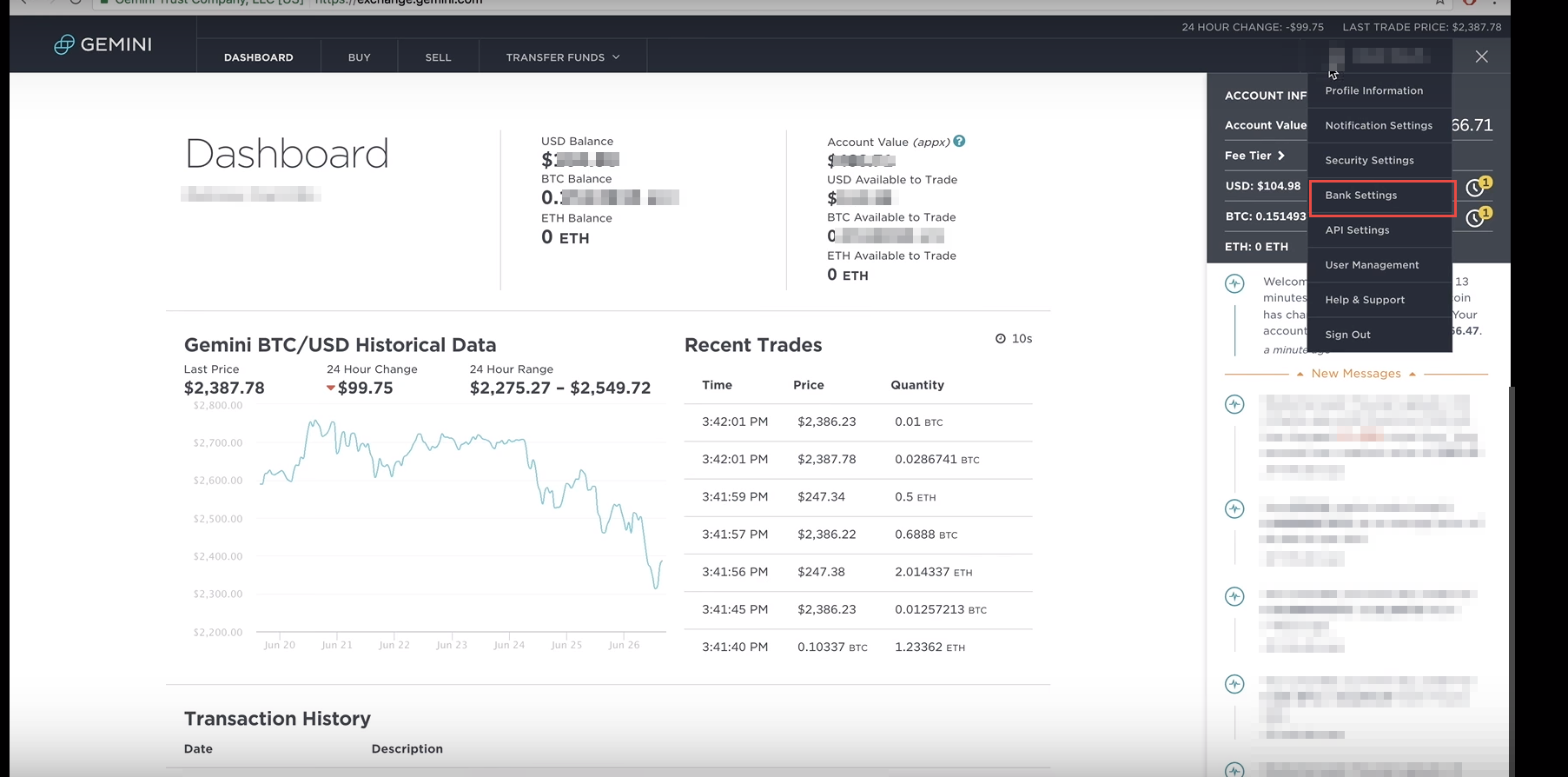
Task: Click the Date column in Transaction History
Action: tap(198, 748)
